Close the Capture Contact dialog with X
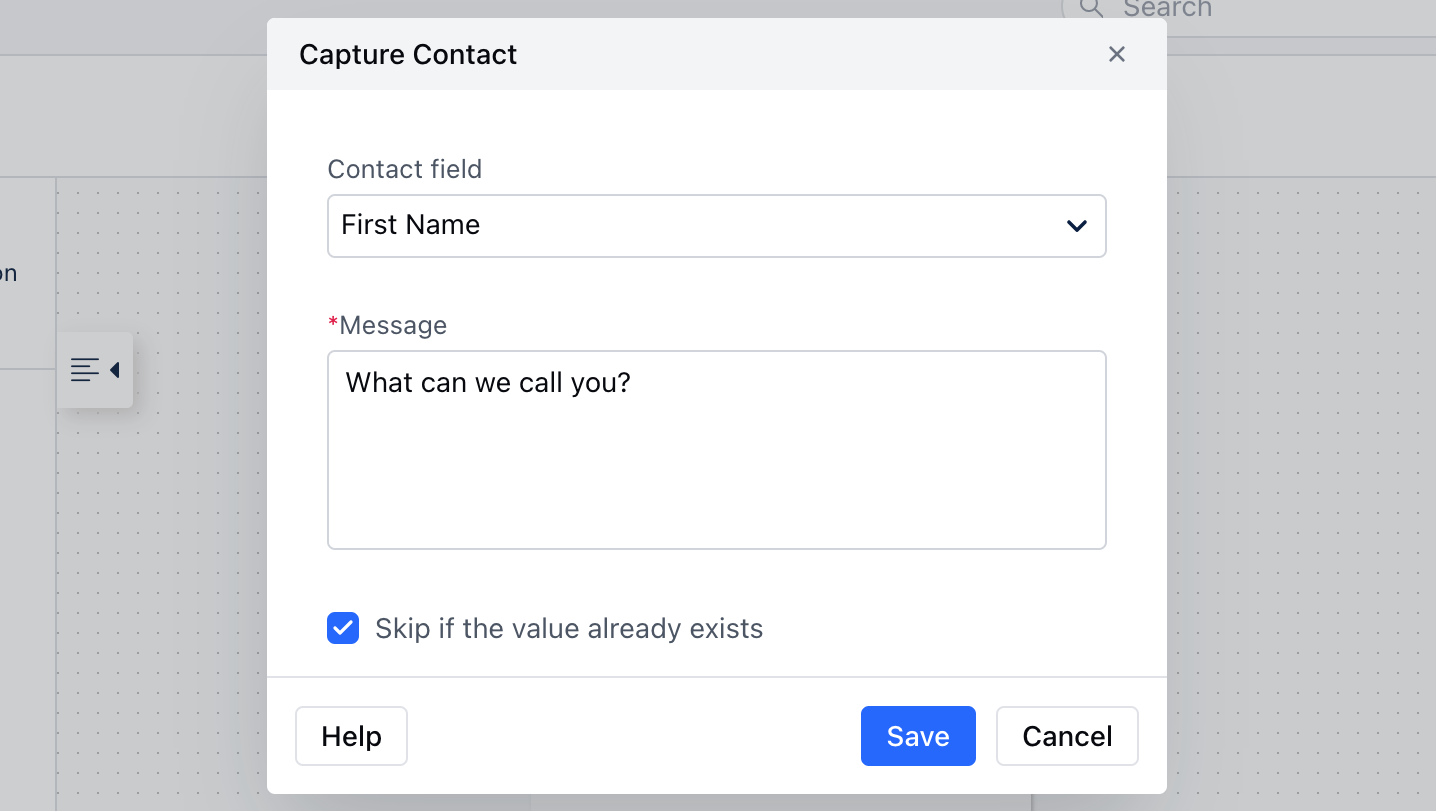Screen dimensions: 1436x811 point(1117,54)
